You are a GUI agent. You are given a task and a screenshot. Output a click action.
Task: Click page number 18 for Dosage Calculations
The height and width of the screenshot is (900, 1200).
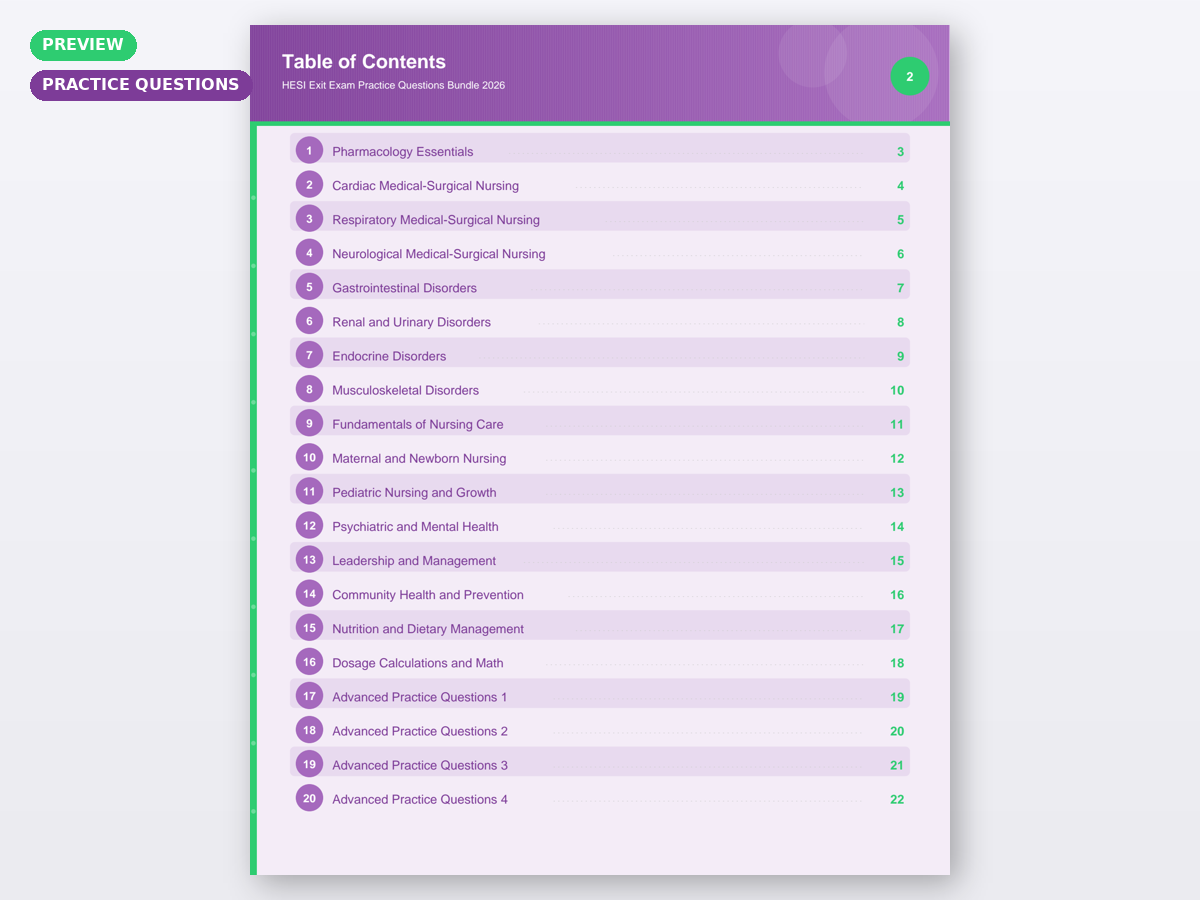(897, 662)
